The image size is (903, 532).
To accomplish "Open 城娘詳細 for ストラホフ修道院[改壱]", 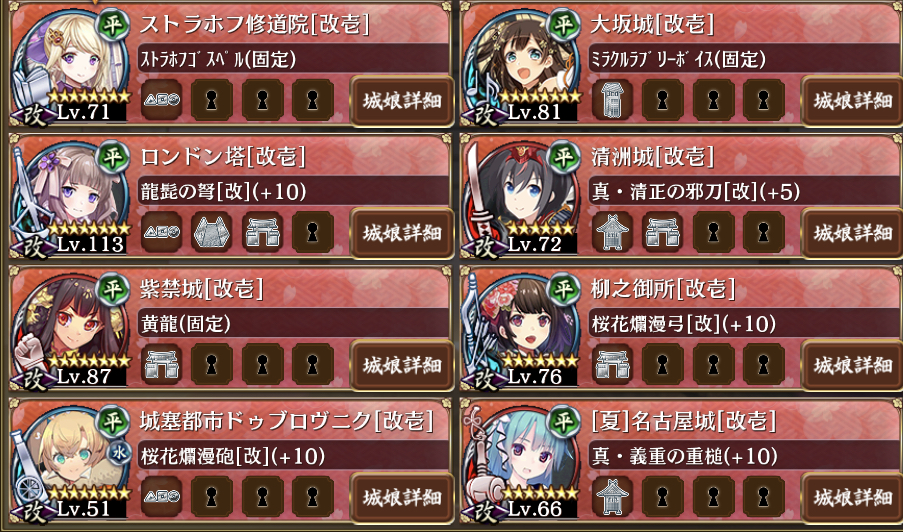I will click(x=401, y=101).
